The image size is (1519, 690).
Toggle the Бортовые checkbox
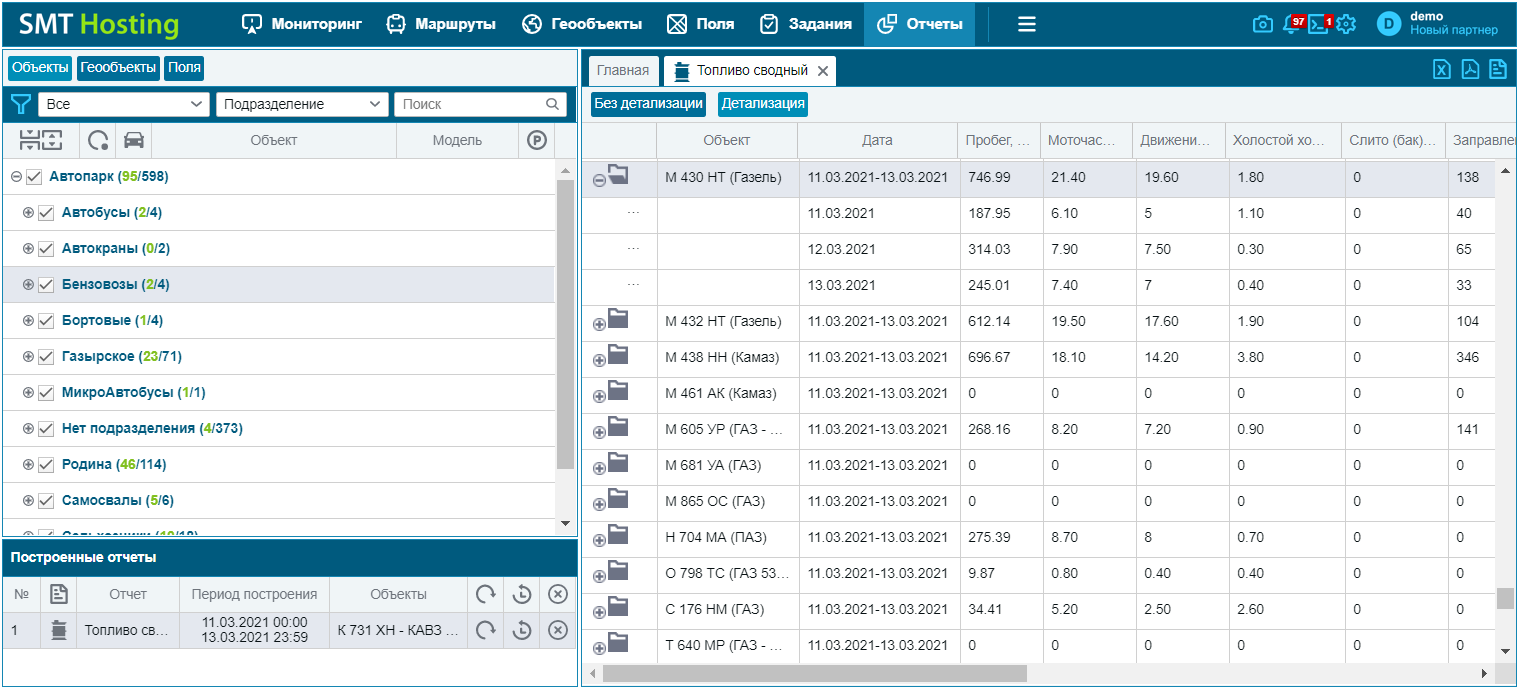pyautogui.click(x=46, y=321)
